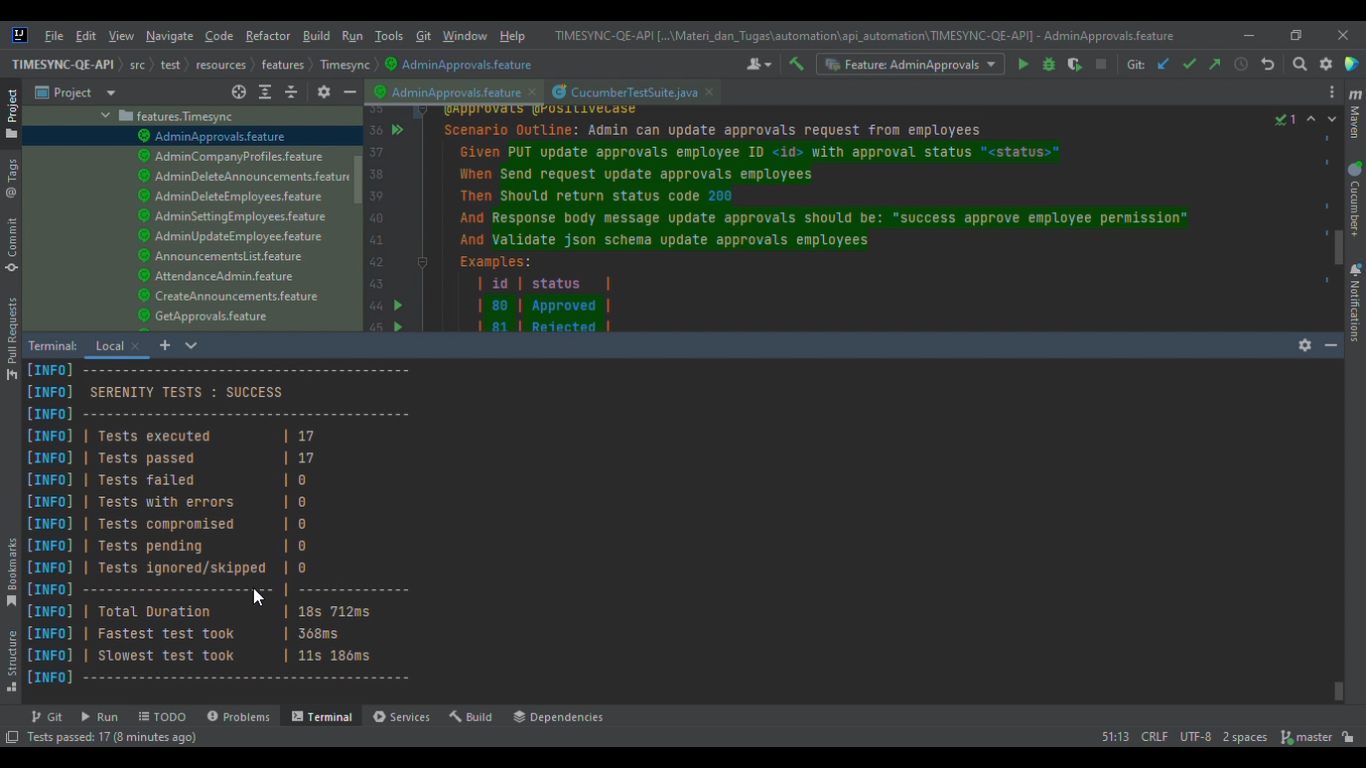Update project with the blue Git arrow
The height and width of the screenshot is (768, 1366).
click(x=1163, y=63)
